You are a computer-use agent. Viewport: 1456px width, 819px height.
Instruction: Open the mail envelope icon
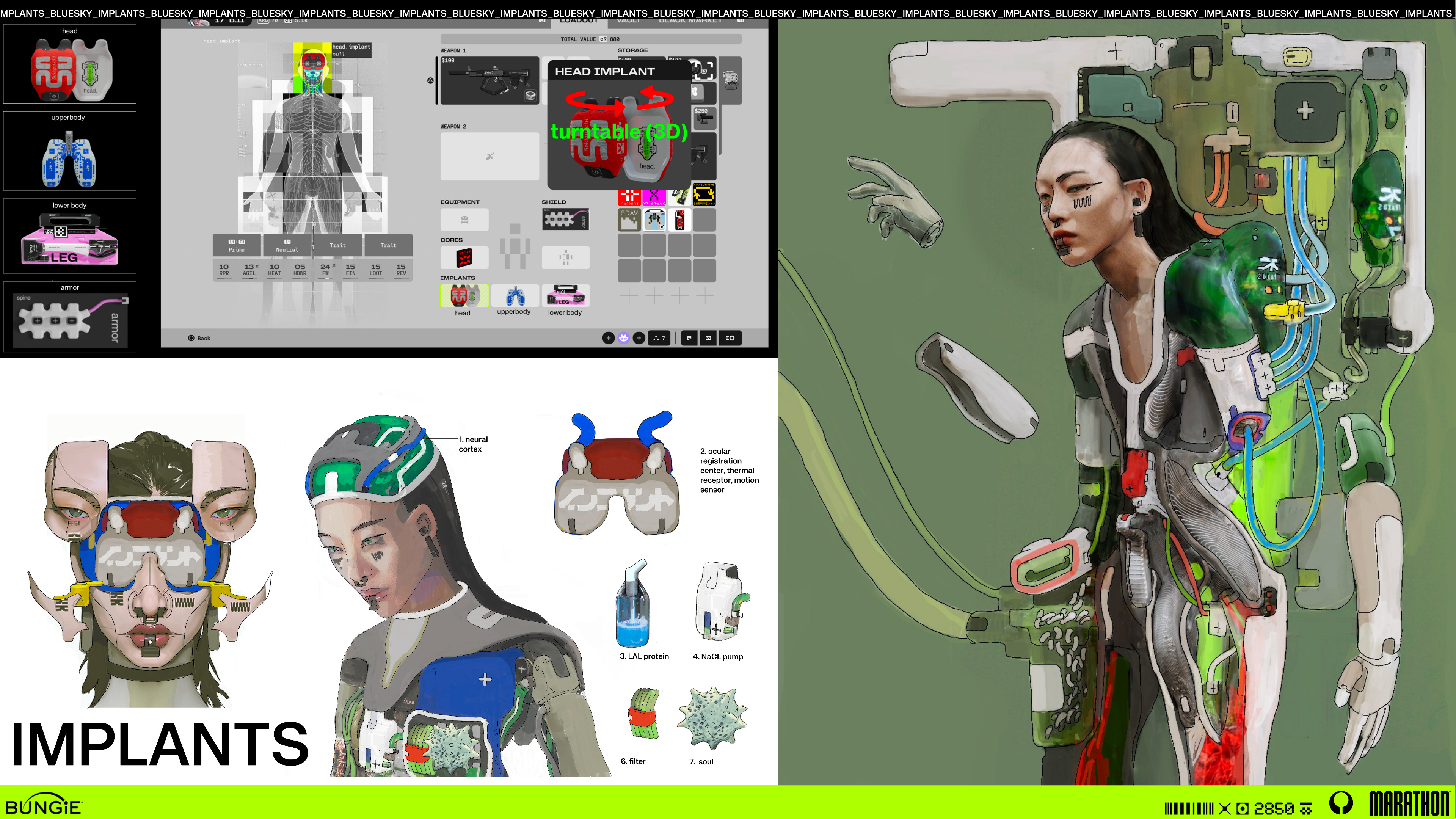click(x=708, y=338)
